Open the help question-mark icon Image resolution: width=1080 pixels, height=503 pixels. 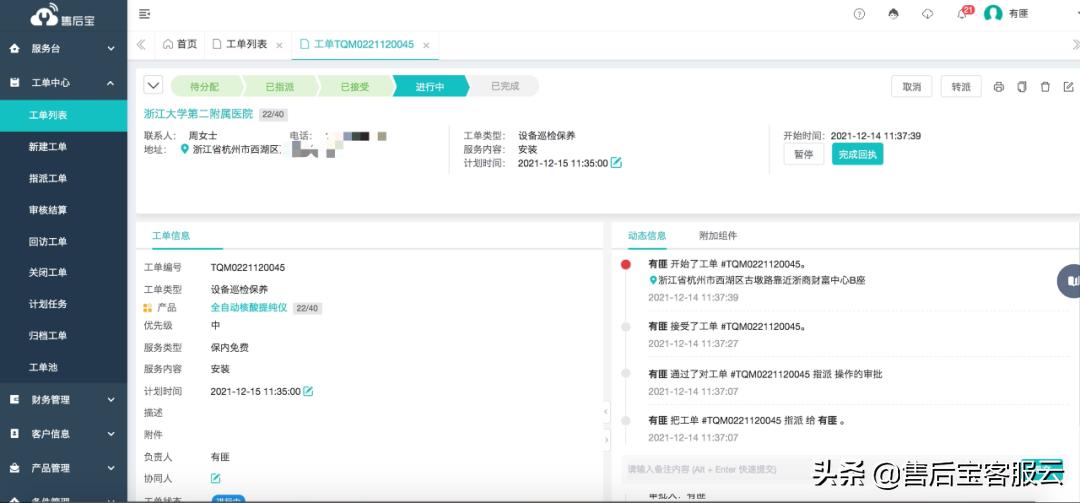pyautogui.click(x=859, y=14)
